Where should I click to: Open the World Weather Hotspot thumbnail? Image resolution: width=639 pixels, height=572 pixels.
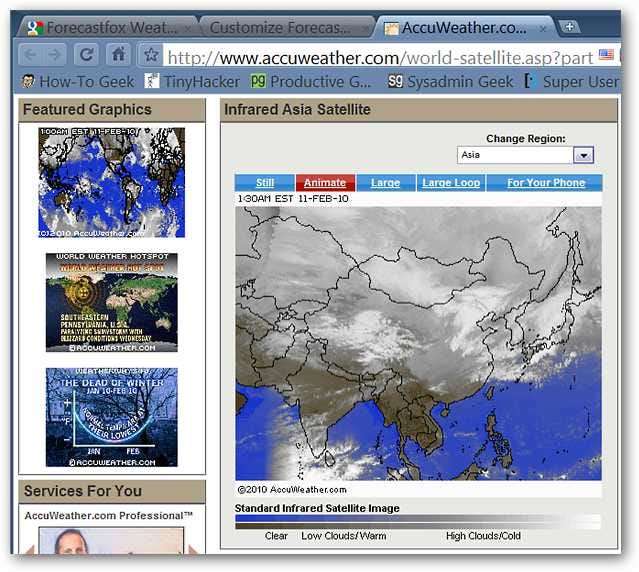(111, 302)
